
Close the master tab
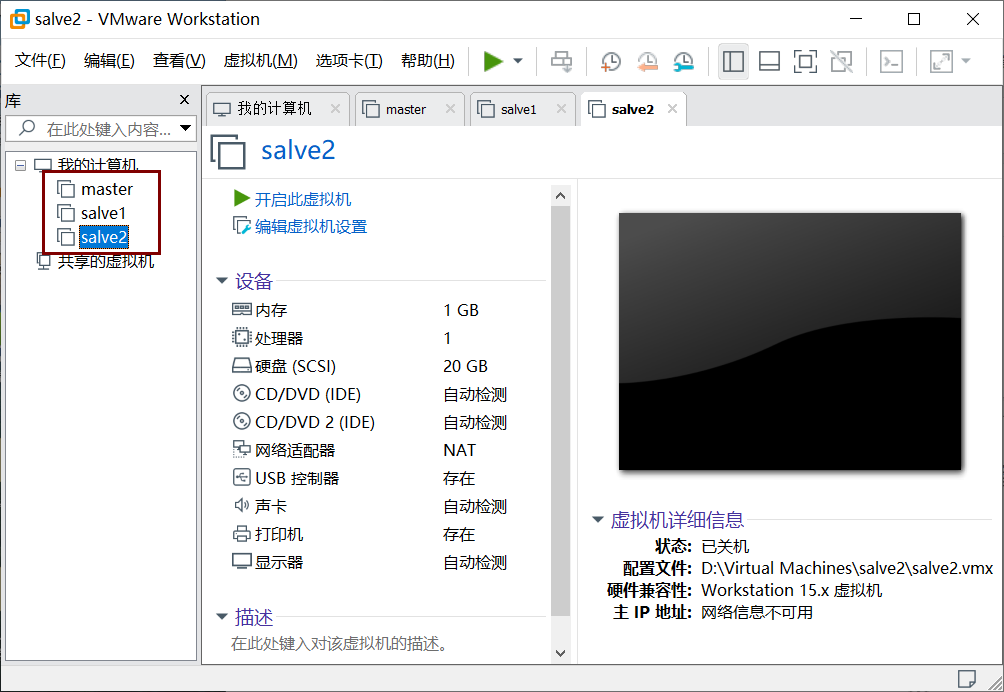[450, 109]
